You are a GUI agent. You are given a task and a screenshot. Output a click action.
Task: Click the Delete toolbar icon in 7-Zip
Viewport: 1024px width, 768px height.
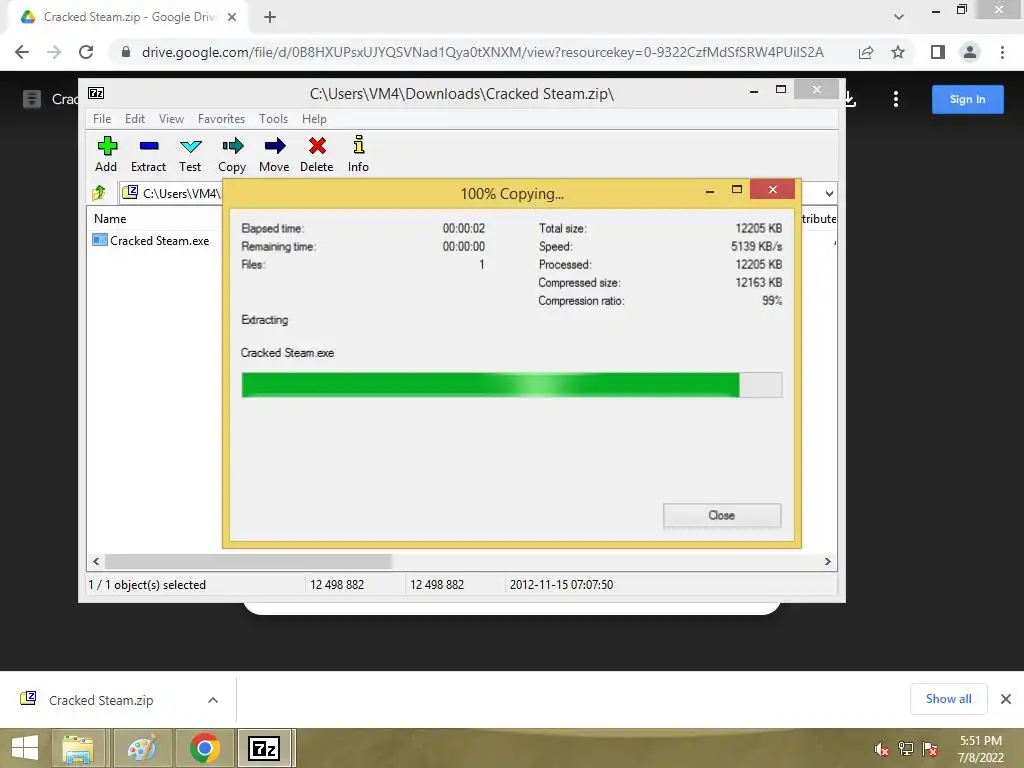[317, 154]
